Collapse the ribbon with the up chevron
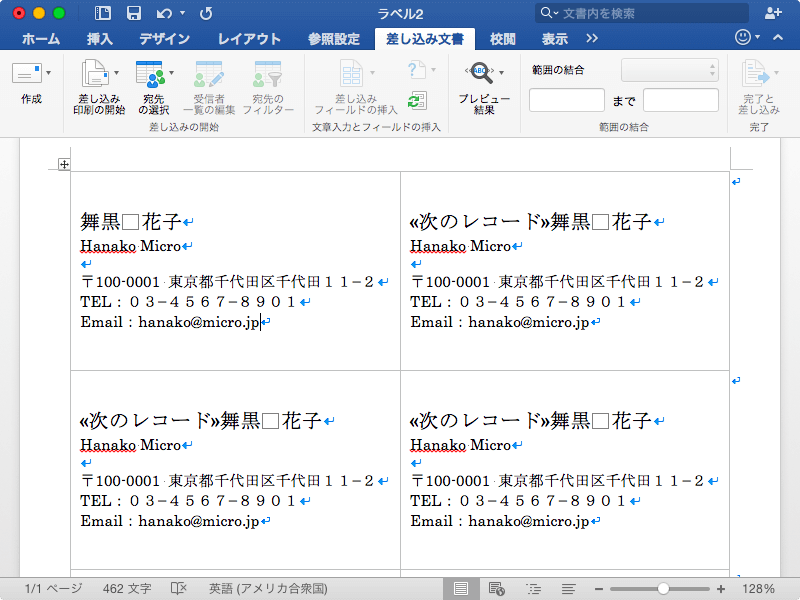This screenshot has width=800, height=600. (778, 37)
